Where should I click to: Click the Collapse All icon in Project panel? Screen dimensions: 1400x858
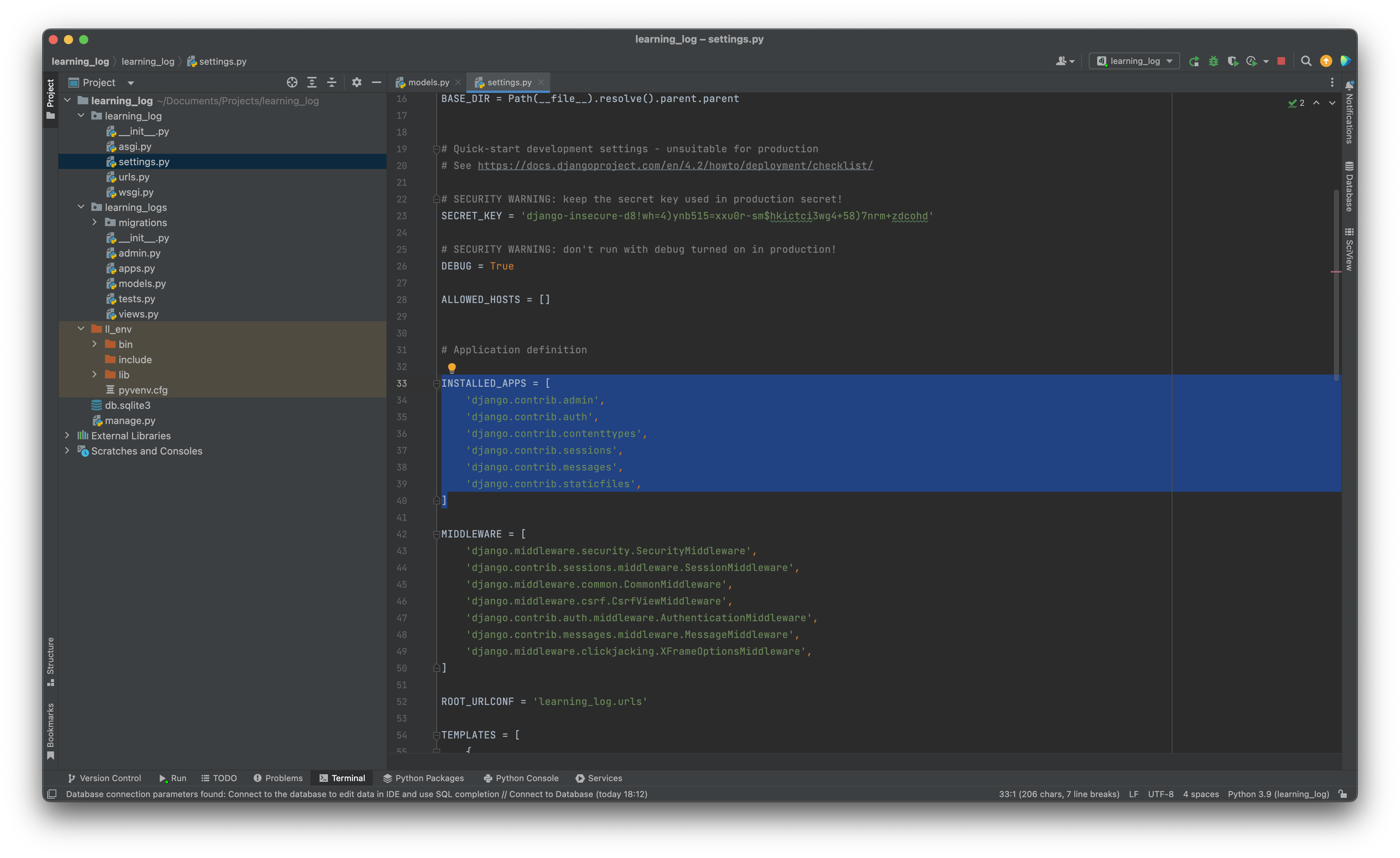click(x=332, y=83)
